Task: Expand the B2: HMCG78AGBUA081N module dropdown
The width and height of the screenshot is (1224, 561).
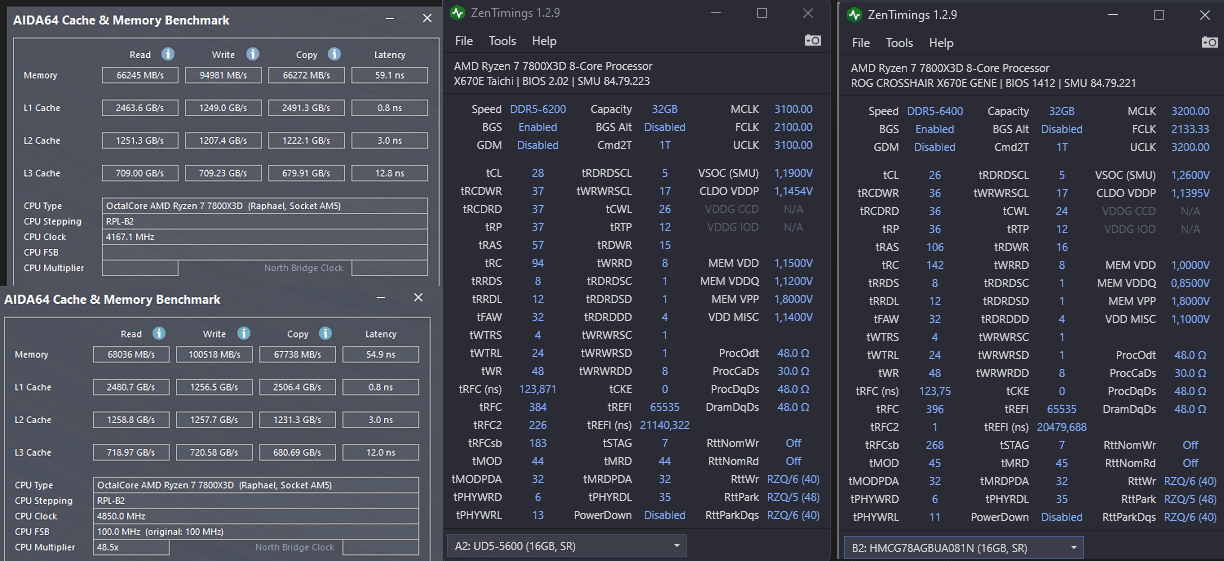Action: tap(964, 547)
